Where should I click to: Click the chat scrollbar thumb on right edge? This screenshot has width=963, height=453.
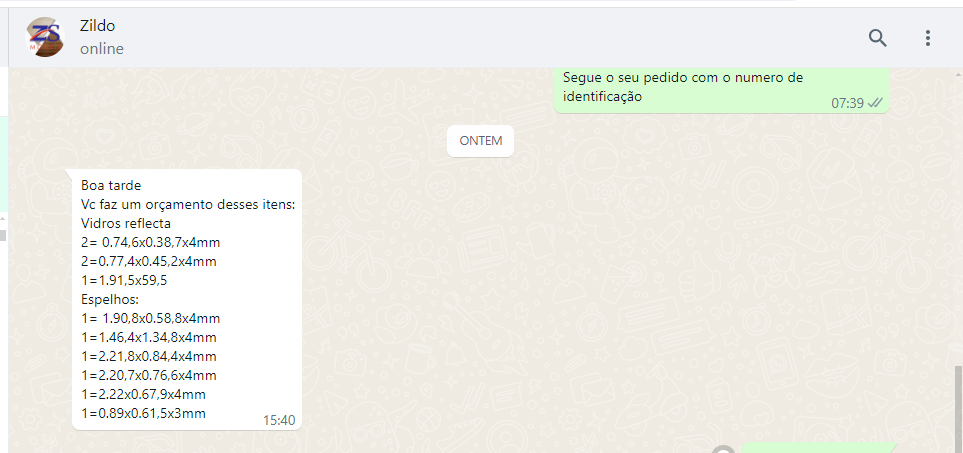click(958, 409)
